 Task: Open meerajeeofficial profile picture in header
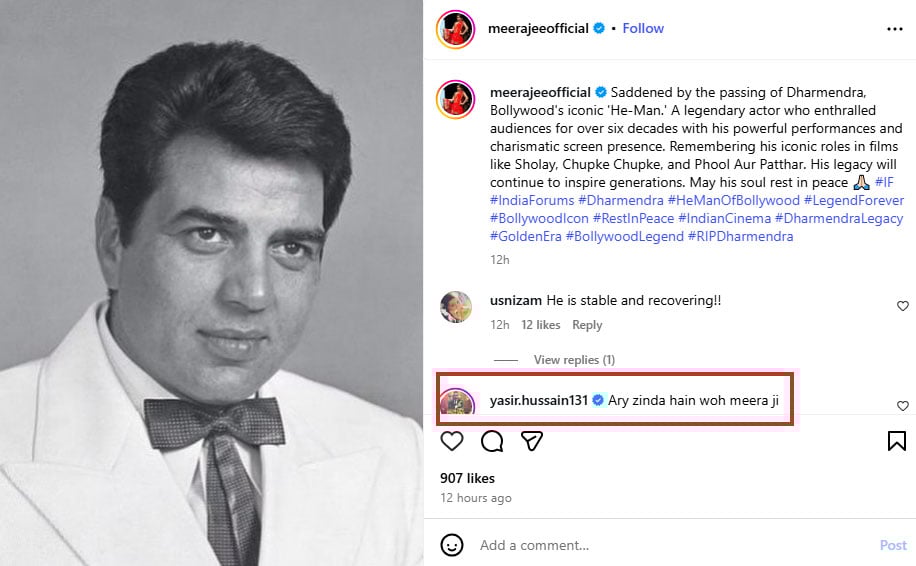point(455,29)
